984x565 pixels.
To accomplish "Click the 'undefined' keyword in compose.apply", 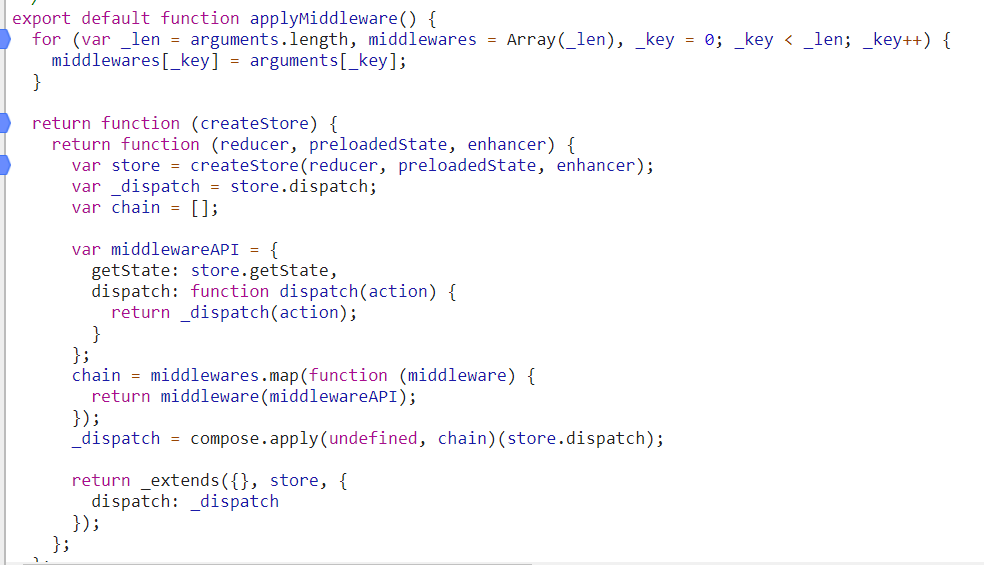I will click(373, 438).
